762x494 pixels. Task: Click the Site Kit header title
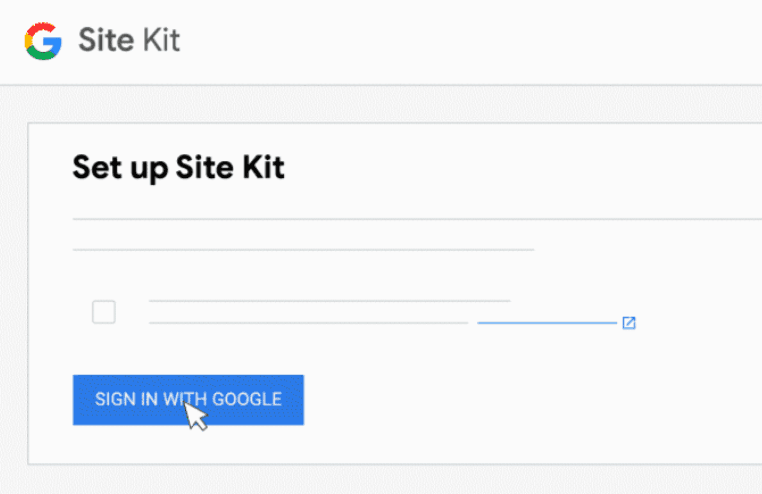129,40
